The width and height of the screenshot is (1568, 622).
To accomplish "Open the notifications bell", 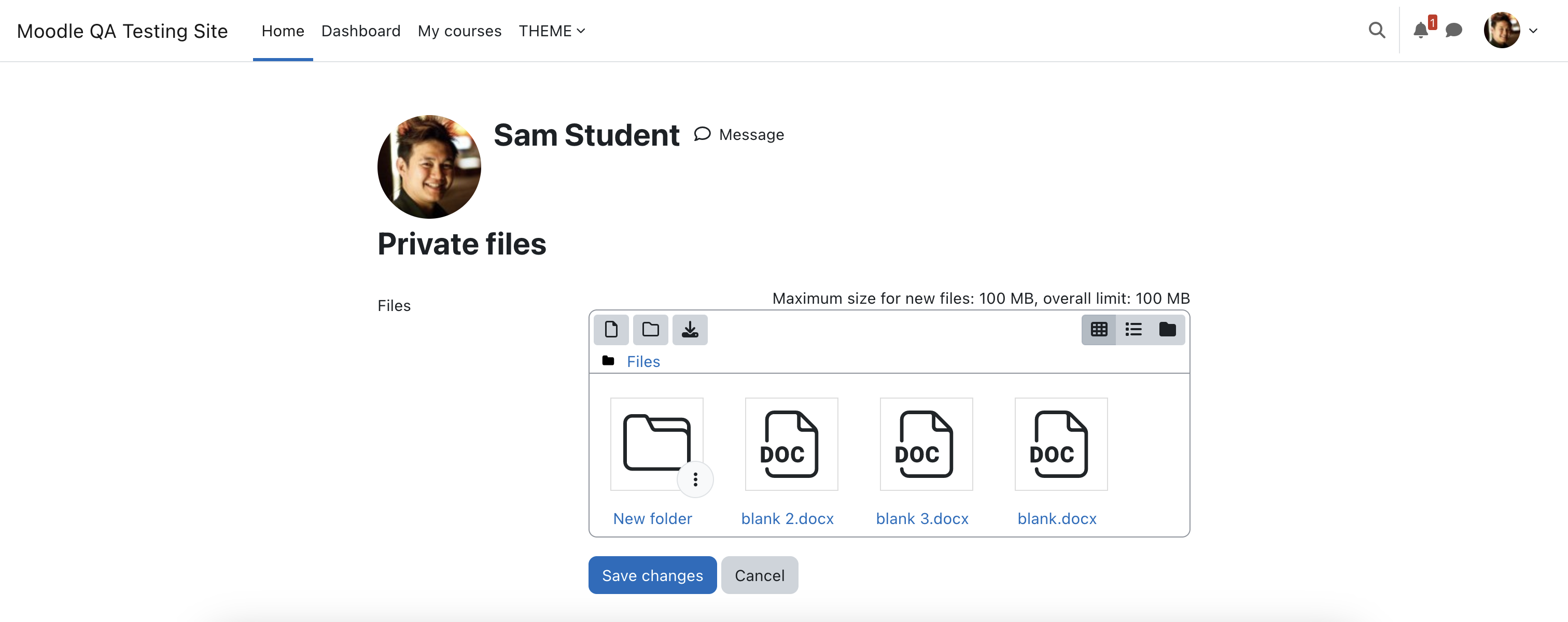I will coord(1421,30).
